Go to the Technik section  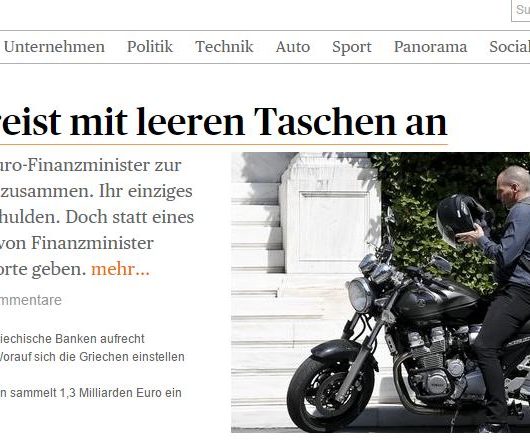224,47
